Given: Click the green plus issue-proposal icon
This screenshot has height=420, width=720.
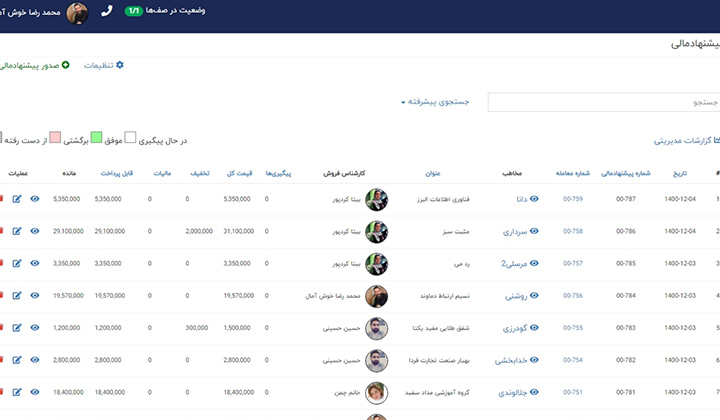Looking at the screenshot, I should tap(66, 65).
